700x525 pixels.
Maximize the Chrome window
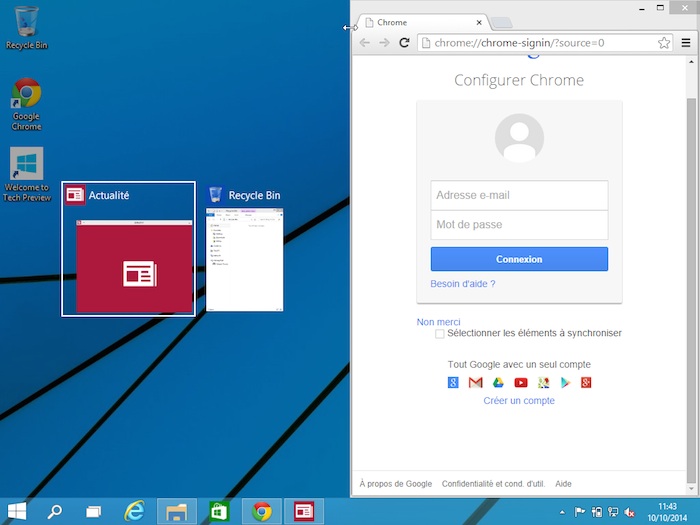coord(660,8)
